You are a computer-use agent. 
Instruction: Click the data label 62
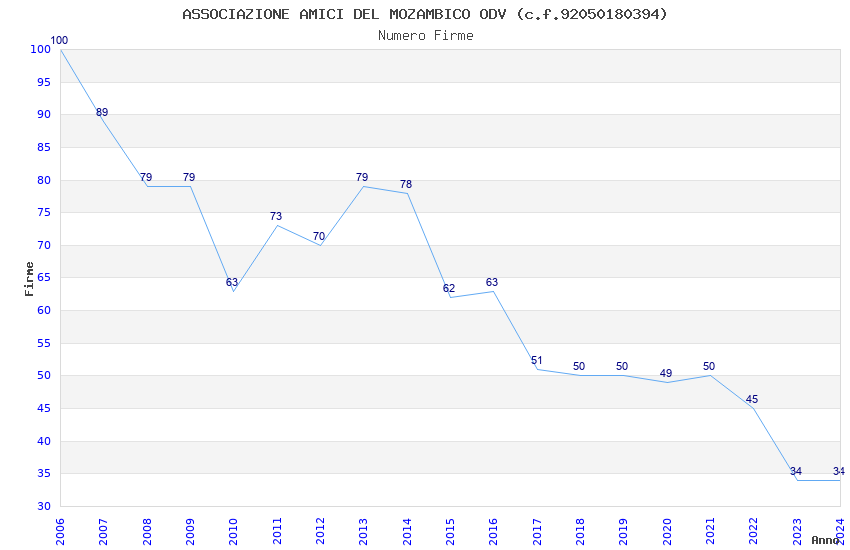449,288
